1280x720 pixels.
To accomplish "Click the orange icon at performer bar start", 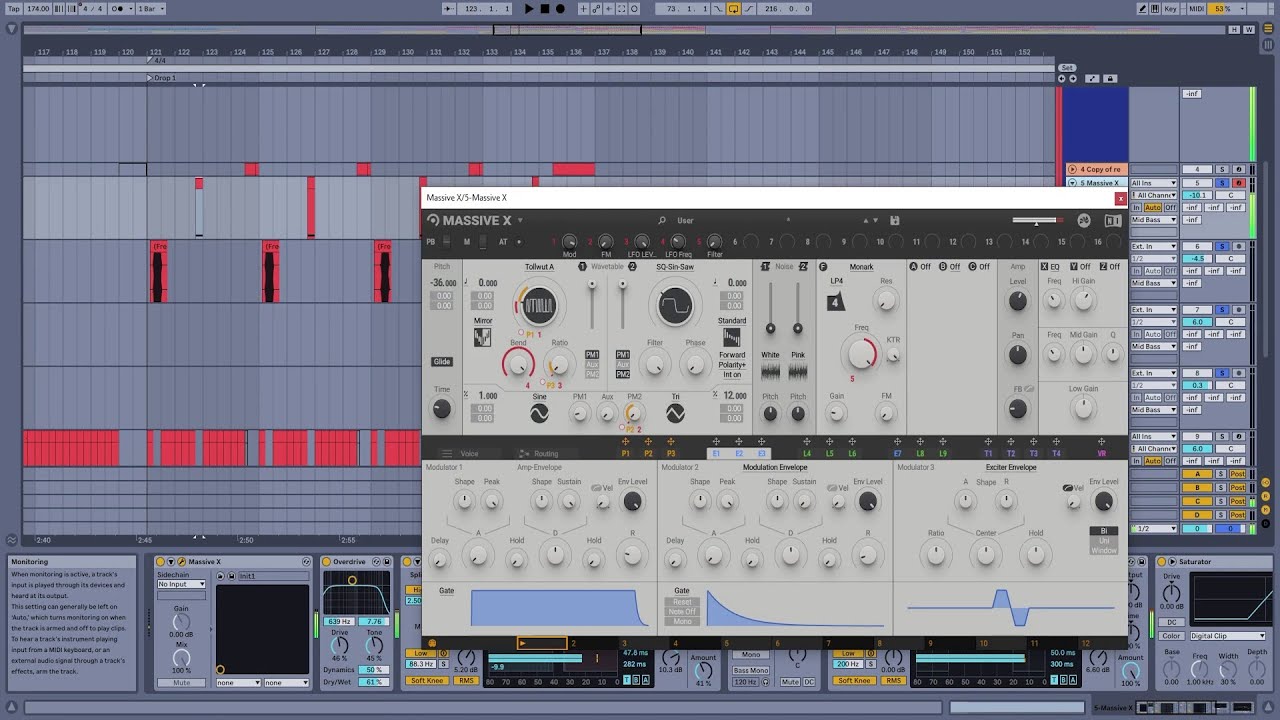I will (x=432, y=643).
